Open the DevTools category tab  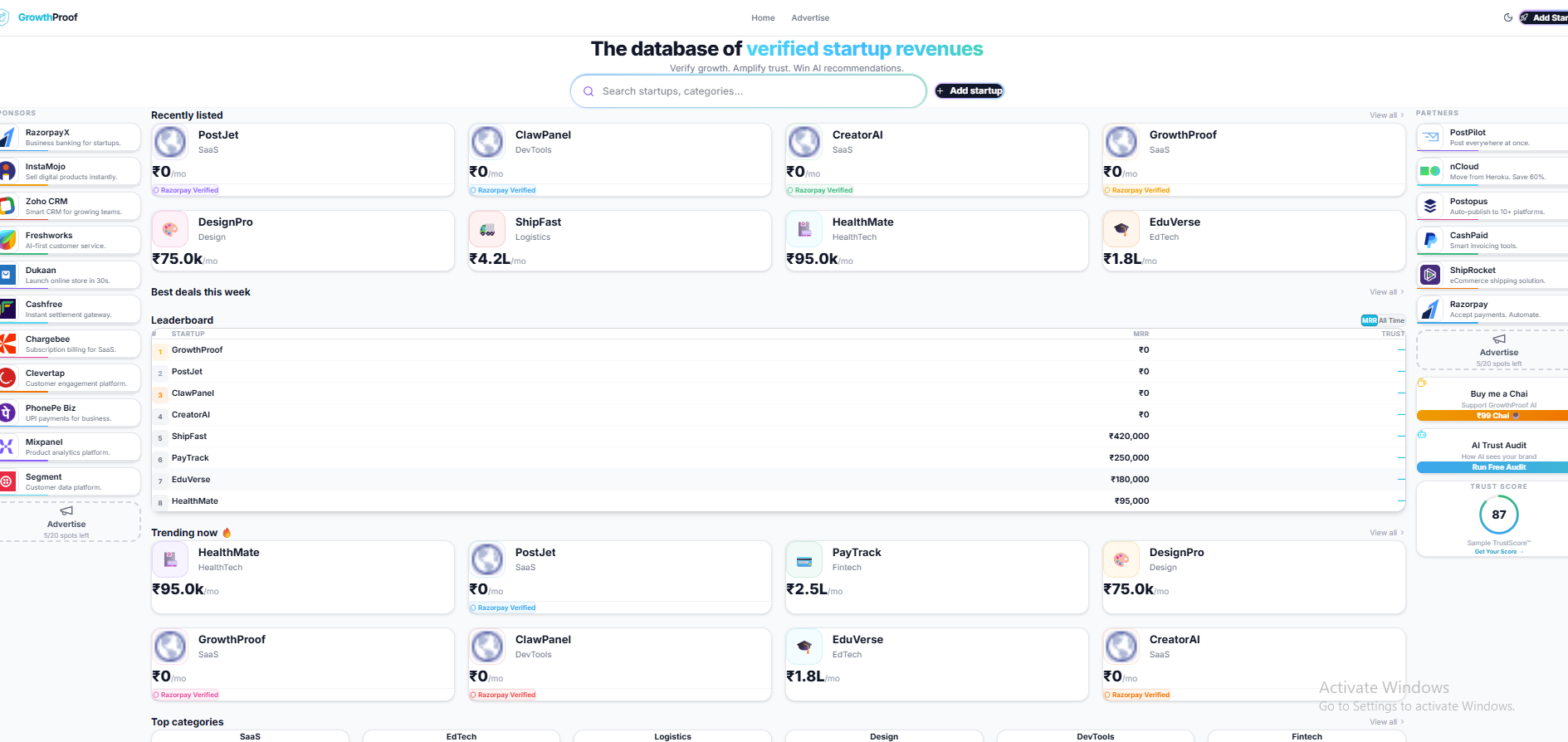tap(1096, 736)
